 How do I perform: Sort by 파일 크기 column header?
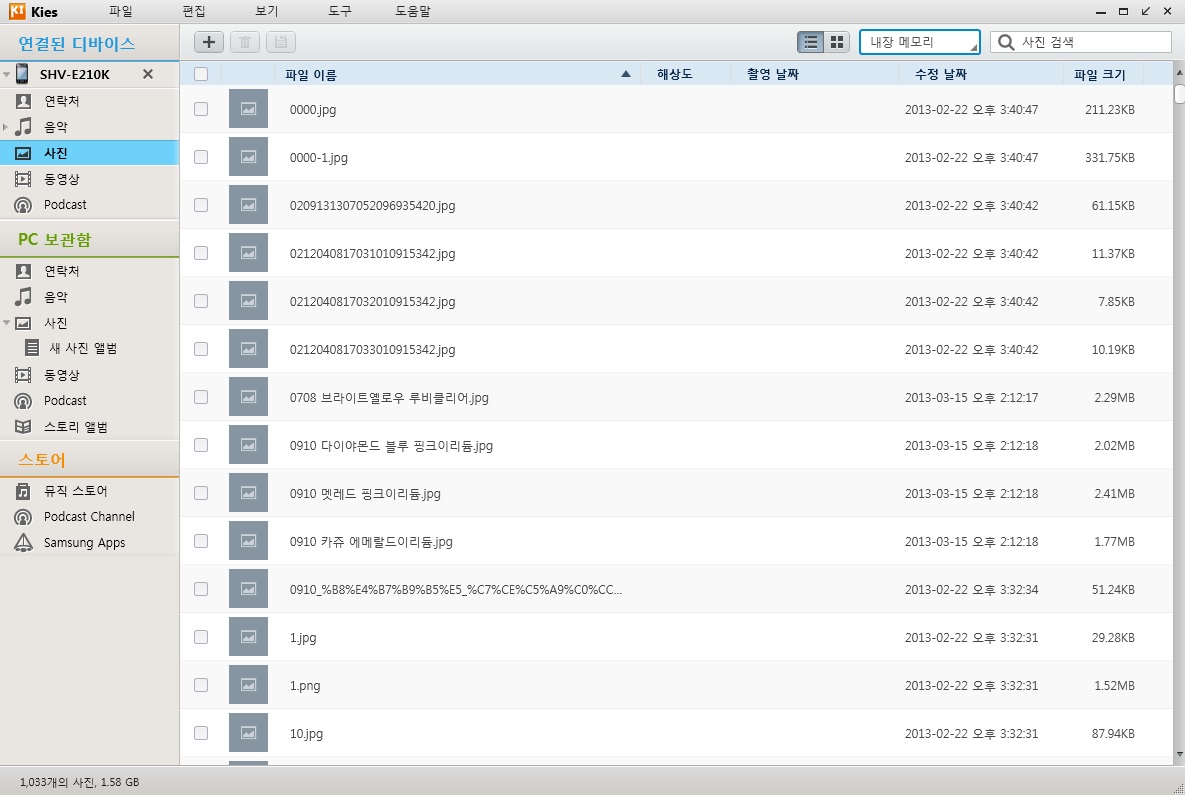tap(1099, 75)
